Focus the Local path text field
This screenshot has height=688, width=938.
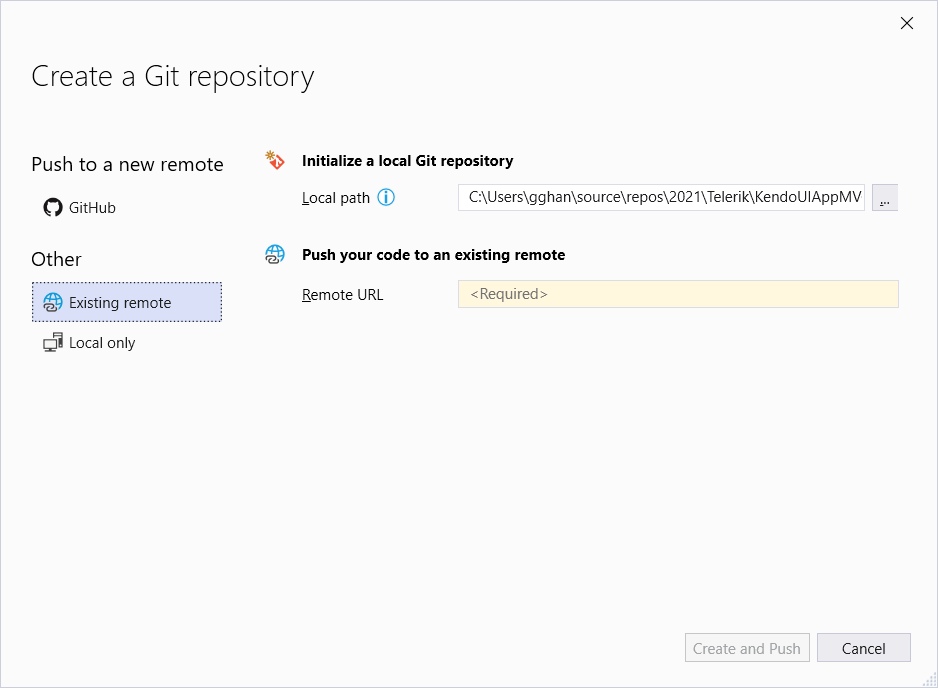pos(660,198)
